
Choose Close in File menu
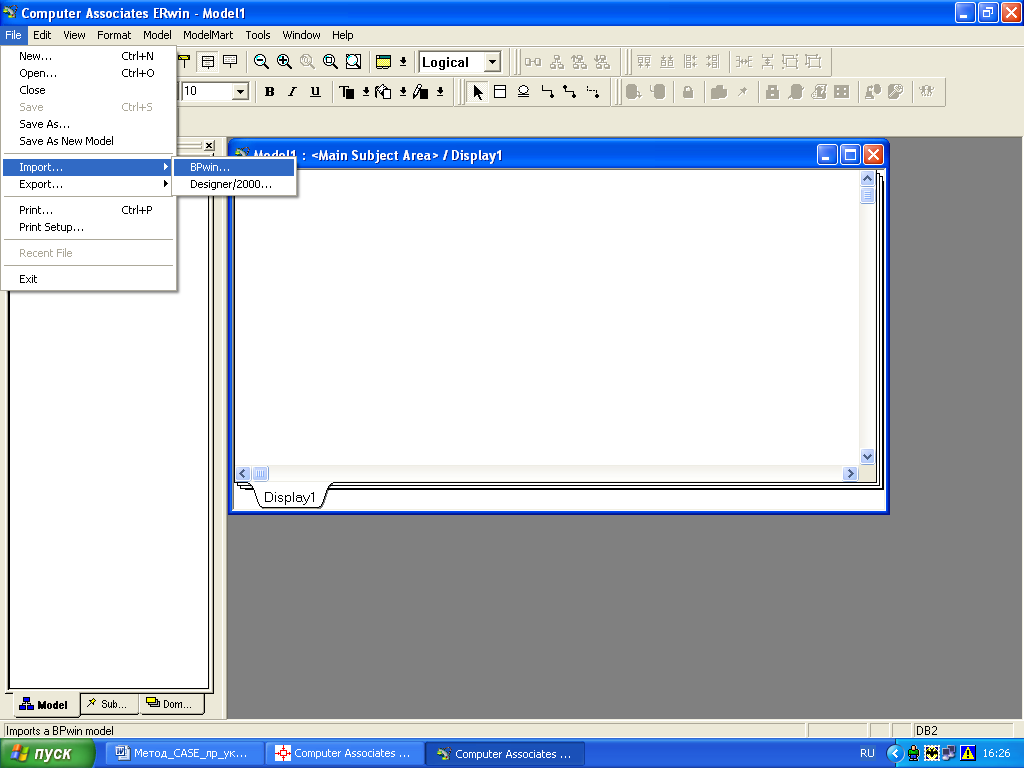88,90
